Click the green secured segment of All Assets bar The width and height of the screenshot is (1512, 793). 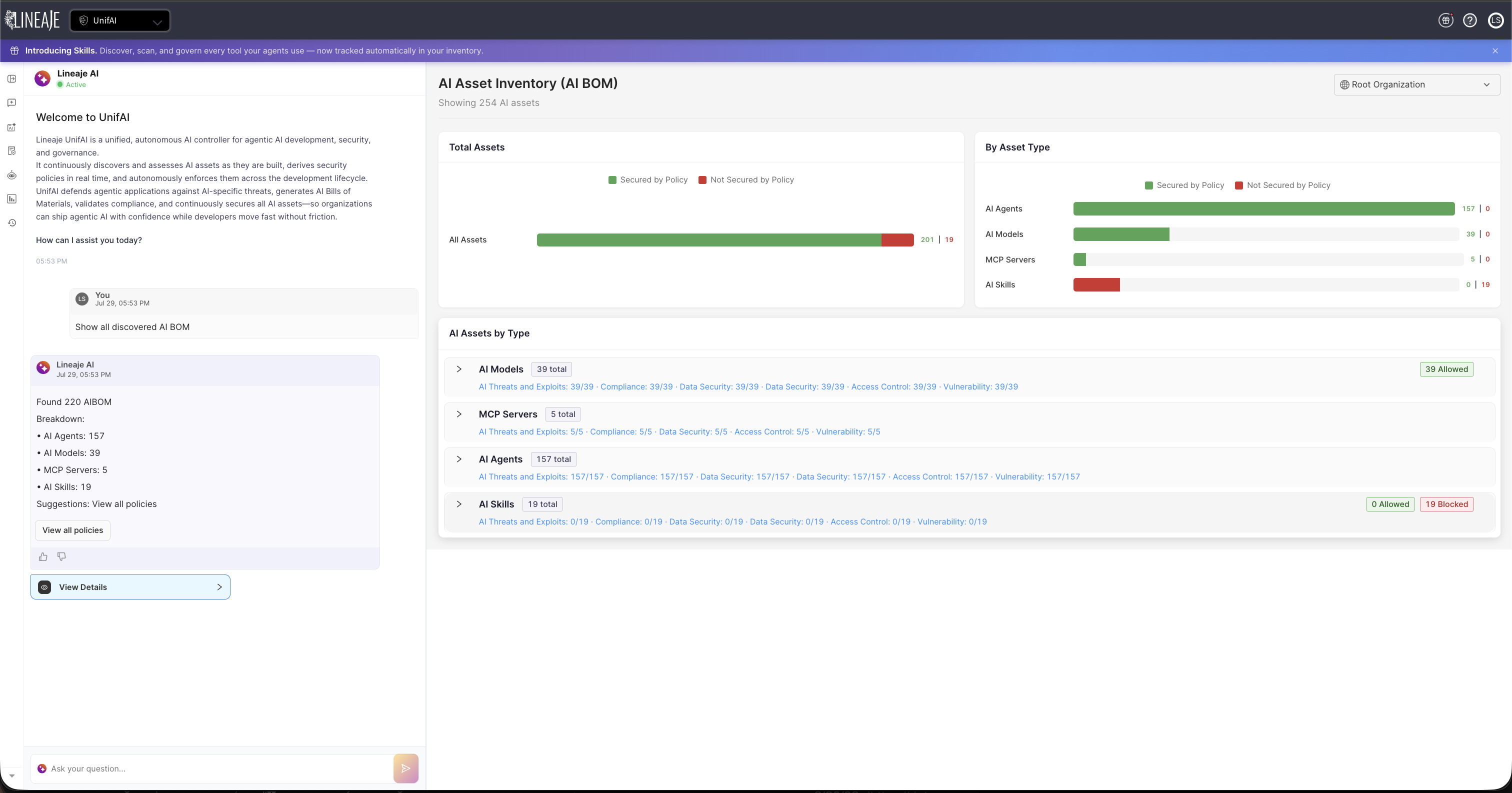[709, 239]
